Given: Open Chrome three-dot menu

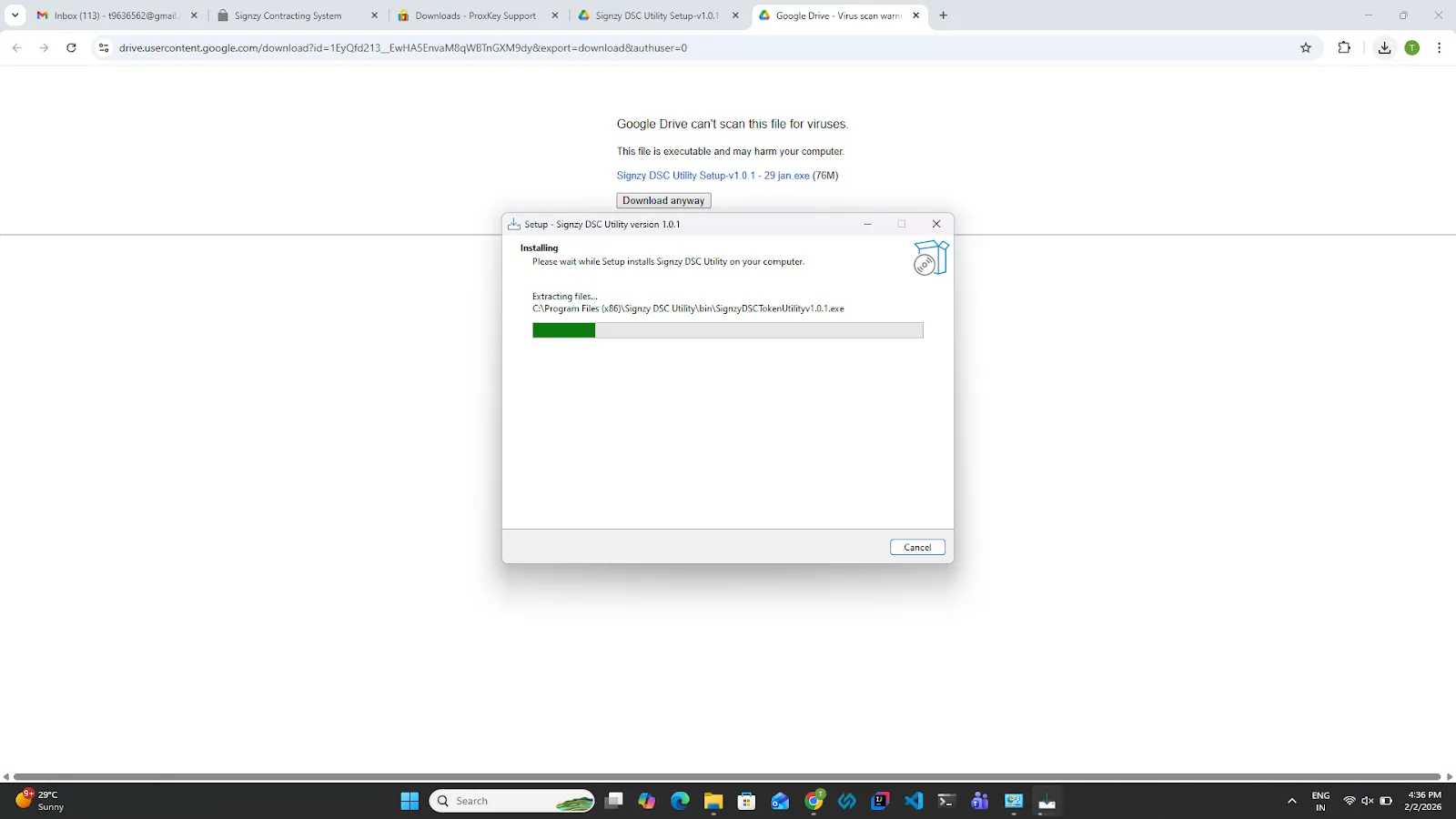Looking at the screenshot, I should click(x=1439, y=47).
